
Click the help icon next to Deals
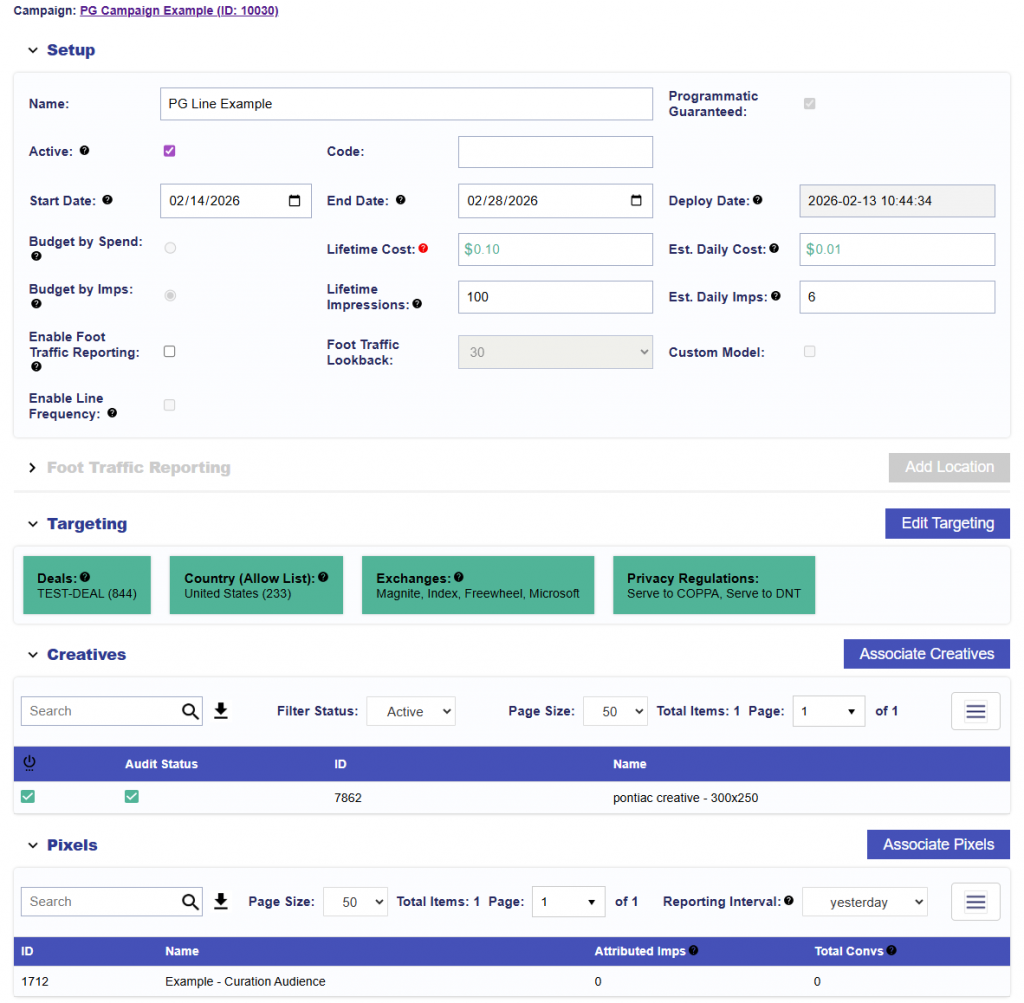point(85,577)
